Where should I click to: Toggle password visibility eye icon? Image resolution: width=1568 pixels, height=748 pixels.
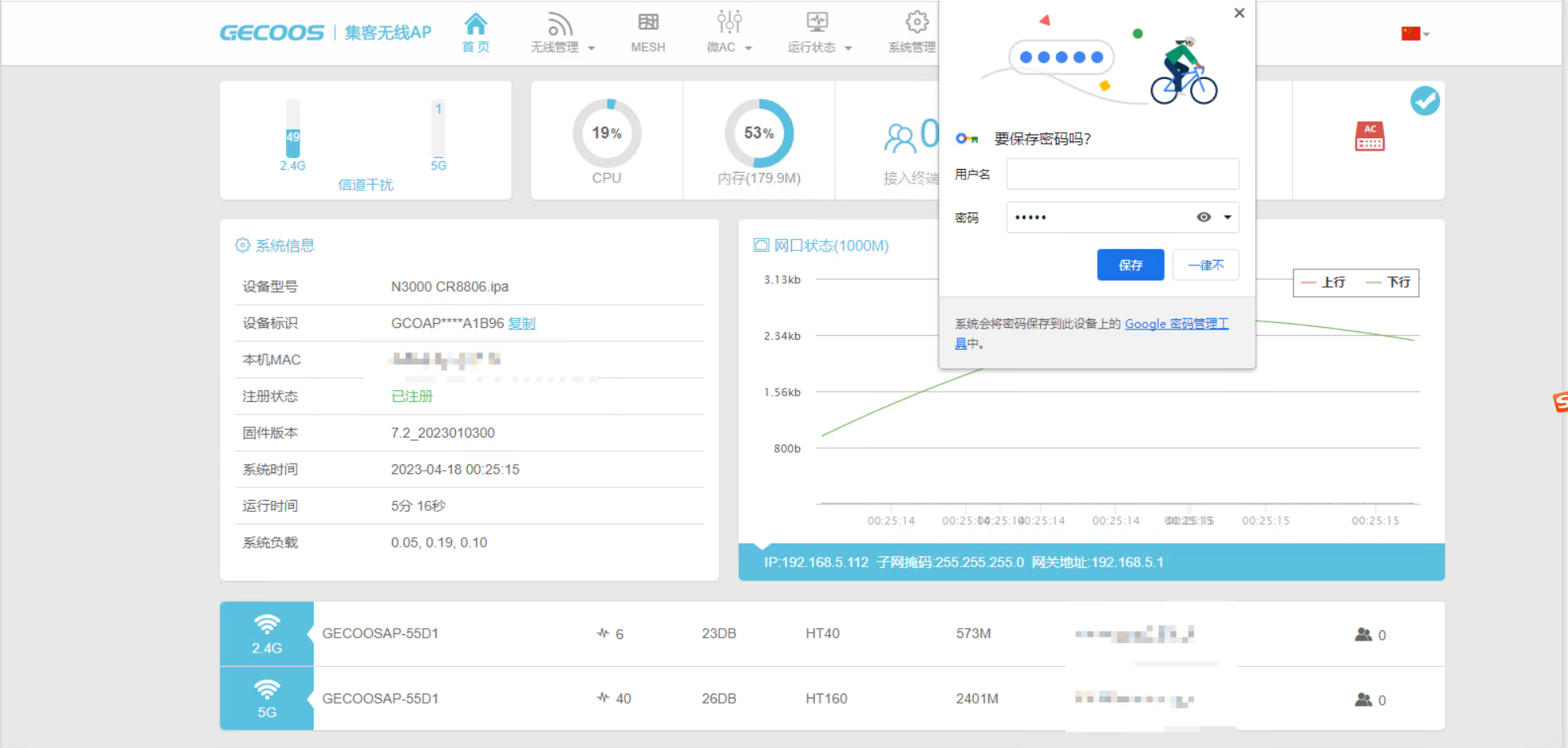tap(1204, 217)
